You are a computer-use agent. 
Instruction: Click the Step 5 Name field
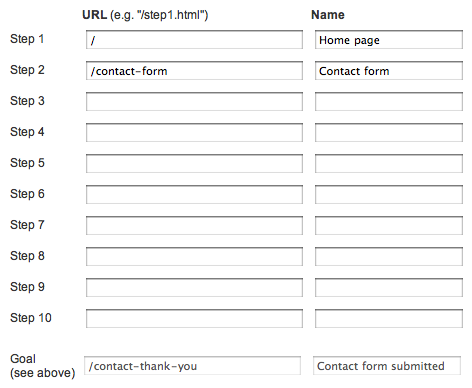(389, 164)
